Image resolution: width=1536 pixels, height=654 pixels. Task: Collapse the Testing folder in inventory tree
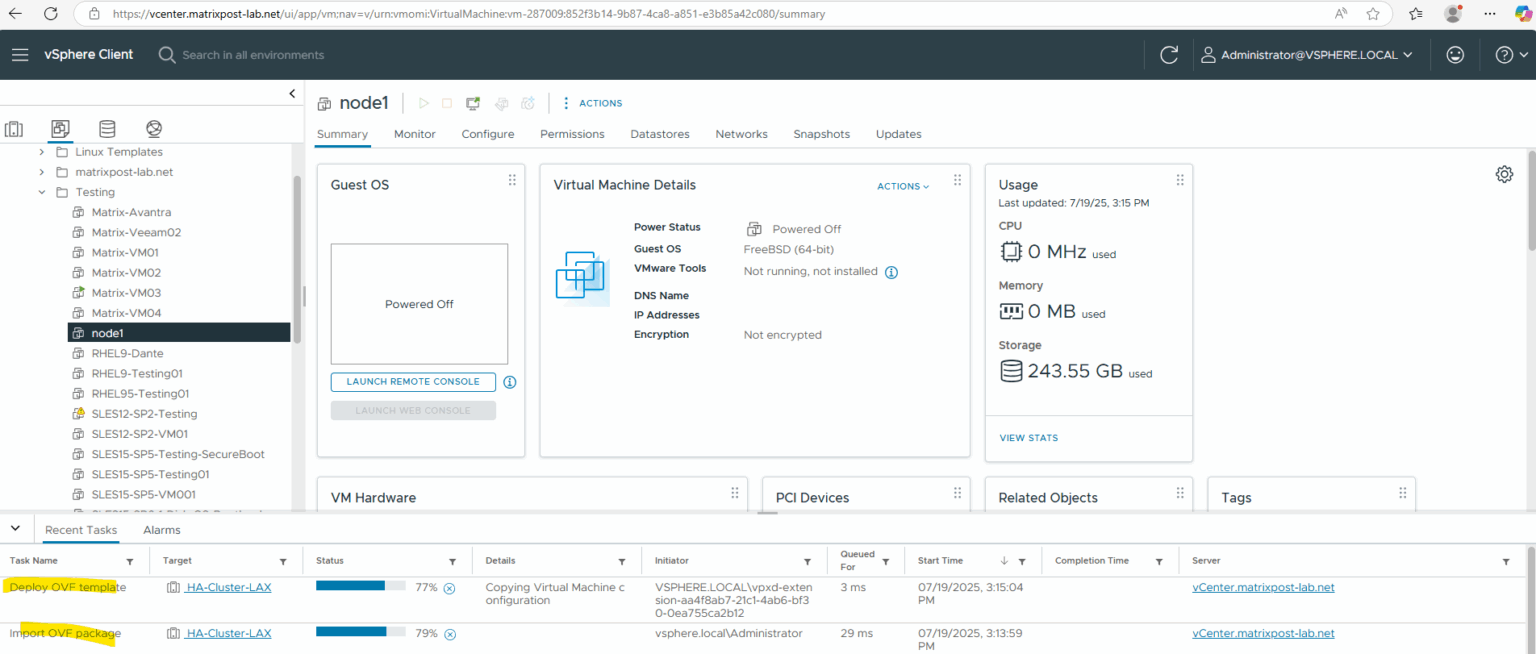point(41,191)
